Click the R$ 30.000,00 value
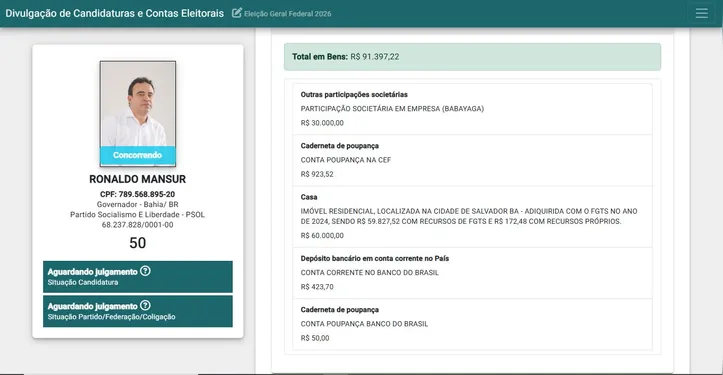 pos(322,123)
